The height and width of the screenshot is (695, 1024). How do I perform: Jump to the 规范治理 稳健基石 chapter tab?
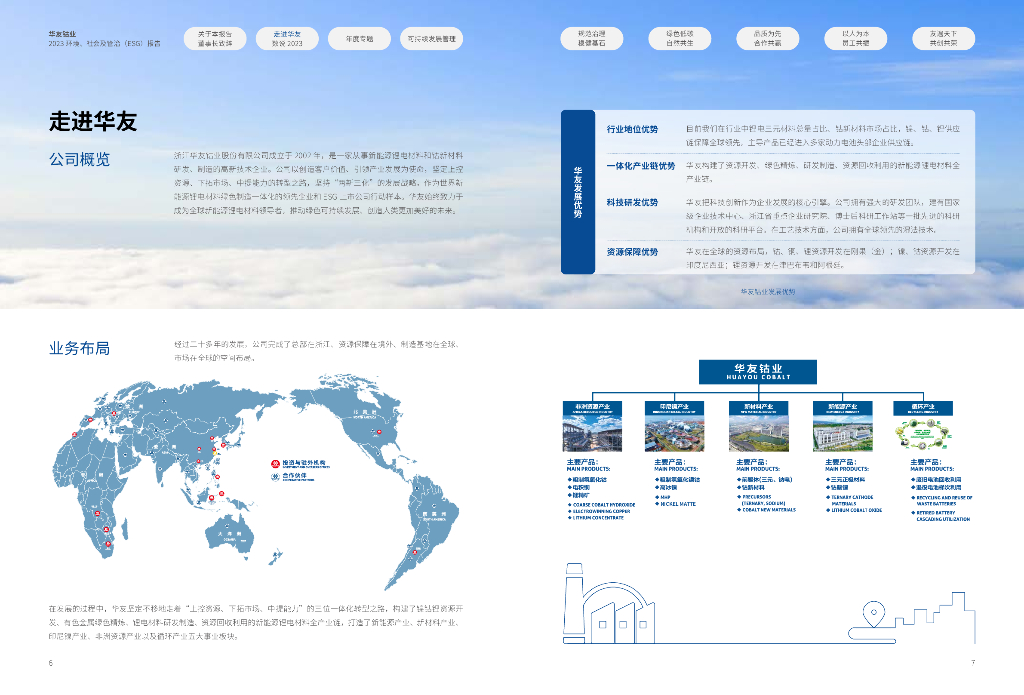592,39
